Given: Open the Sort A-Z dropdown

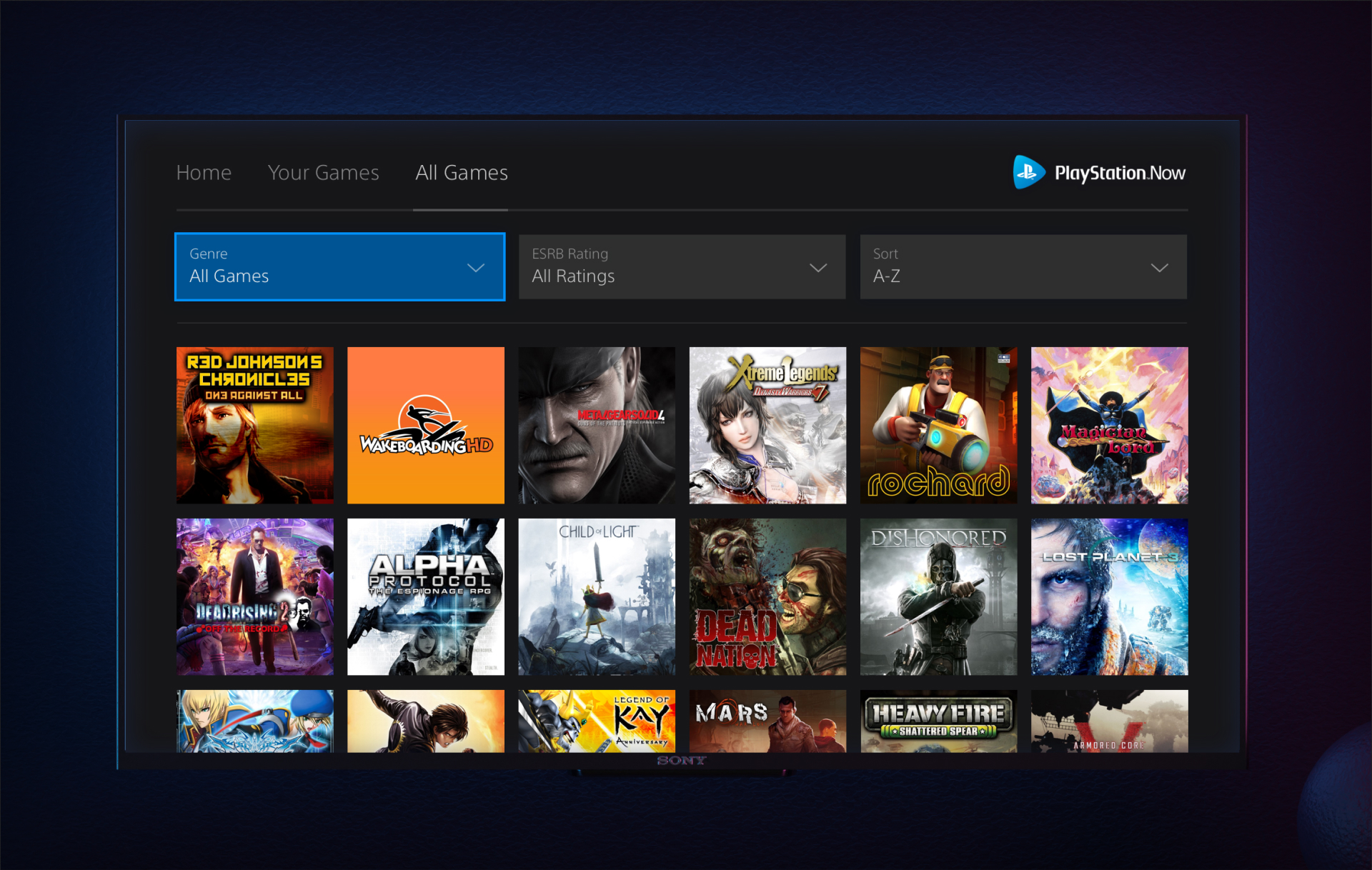Looking at the screenshot, I should 1023,267.
